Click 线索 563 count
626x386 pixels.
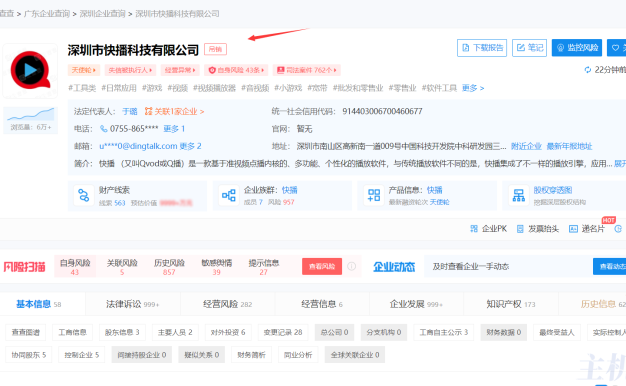pos(112,203)
